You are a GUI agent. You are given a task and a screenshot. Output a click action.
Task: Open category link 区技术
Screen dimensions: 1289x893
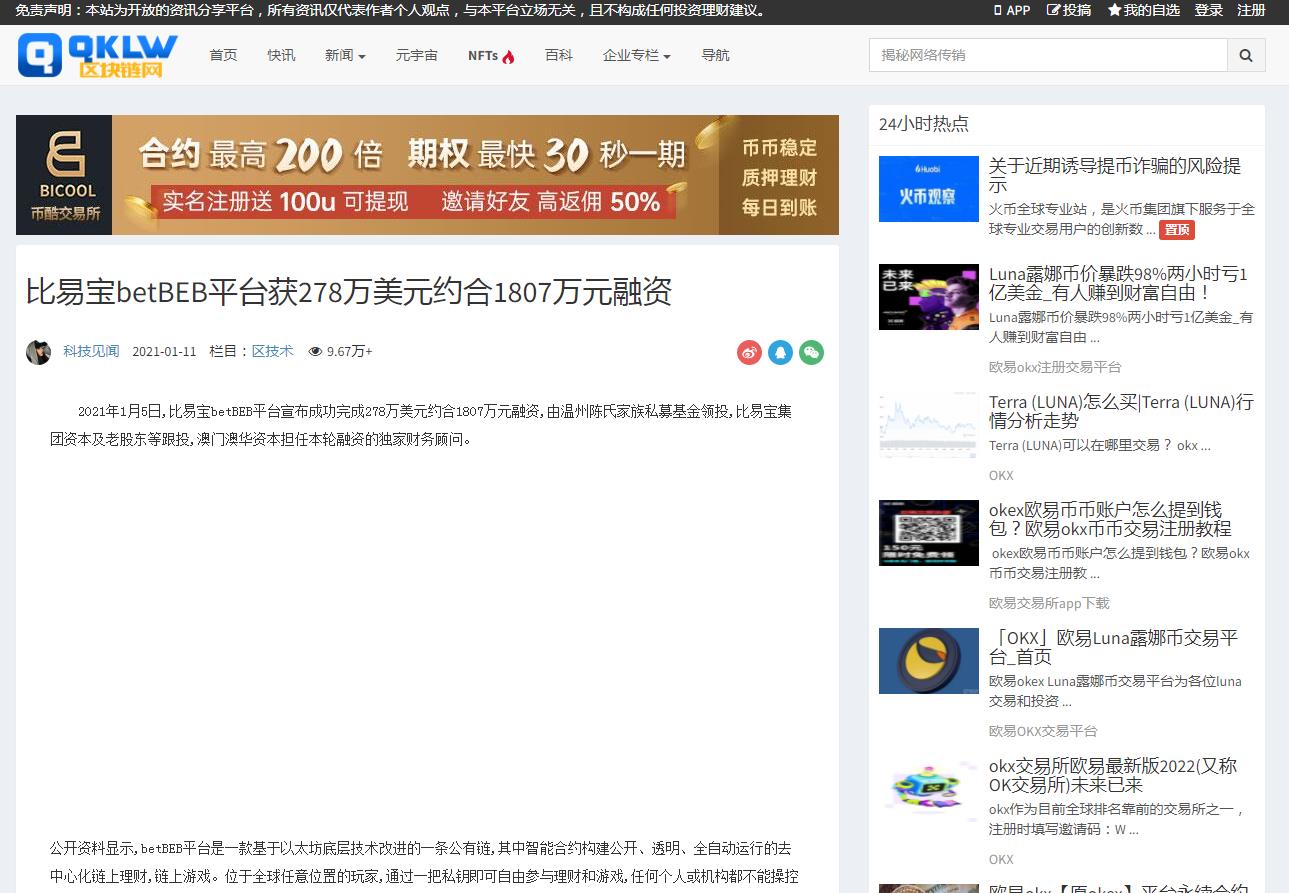click(272, 351)
